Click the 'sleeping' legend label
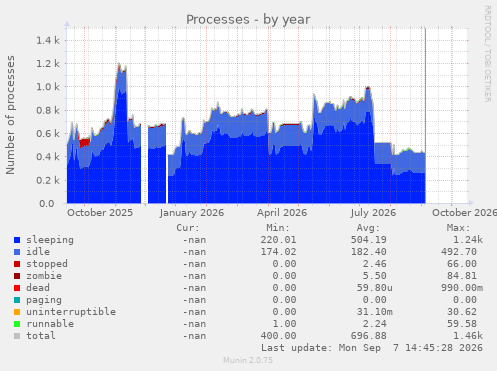The image size is (497, 371). click(x=50, y=240)
